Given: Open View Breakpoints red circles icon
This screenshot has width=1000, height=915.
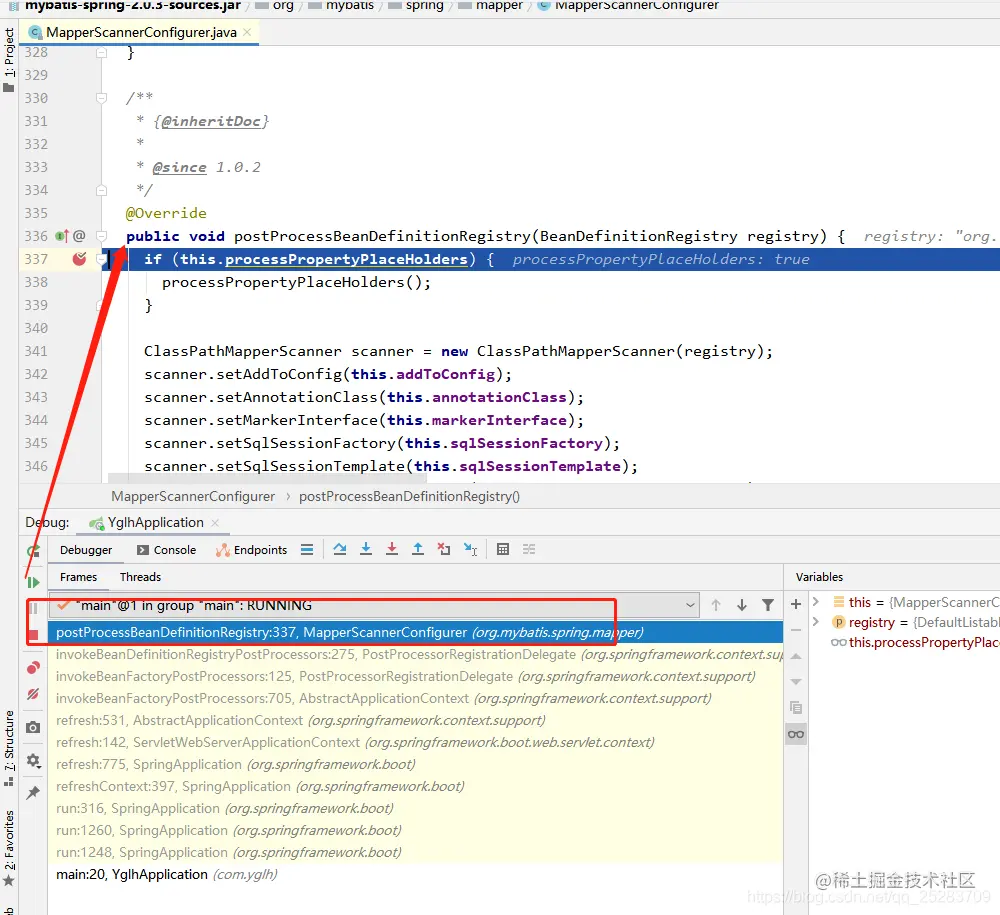Looking at the screenshot, I should [33, 668].
